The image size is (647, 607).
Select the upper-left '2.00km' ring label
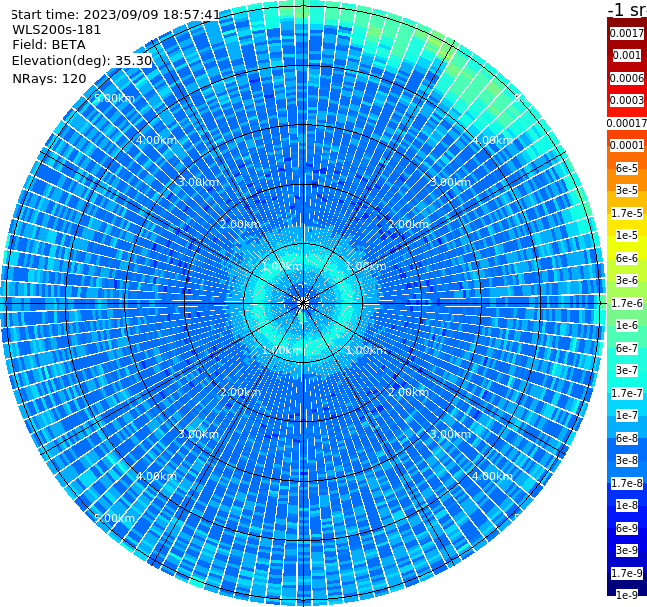[241, 224]
